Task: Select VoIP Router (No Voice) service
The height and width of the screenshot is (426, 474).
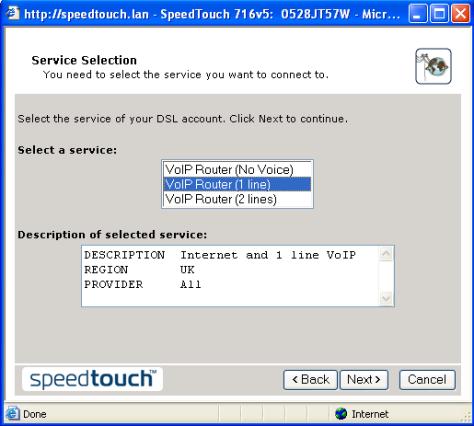Action: tap(237, 170)
